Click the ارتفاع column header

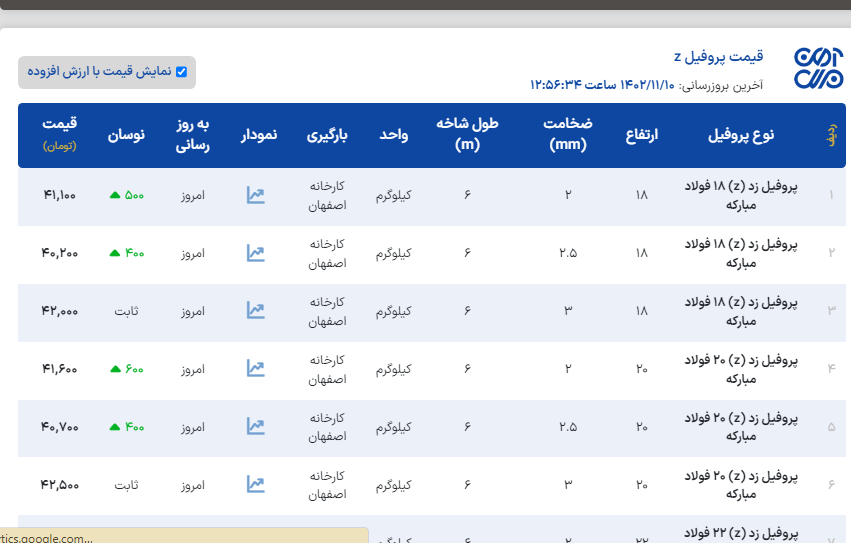coord(641,135)
